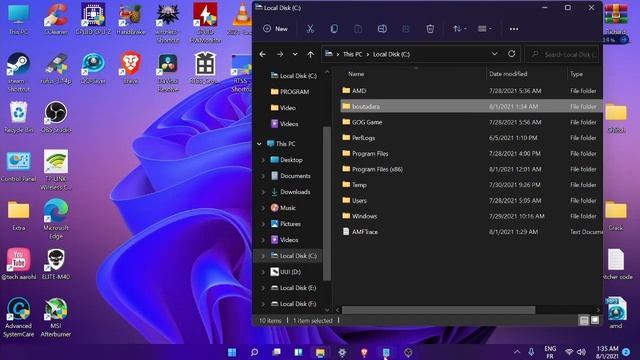Select Pictures in navigation pane
This screenshot has height=360, width=640.
(286, 224)
